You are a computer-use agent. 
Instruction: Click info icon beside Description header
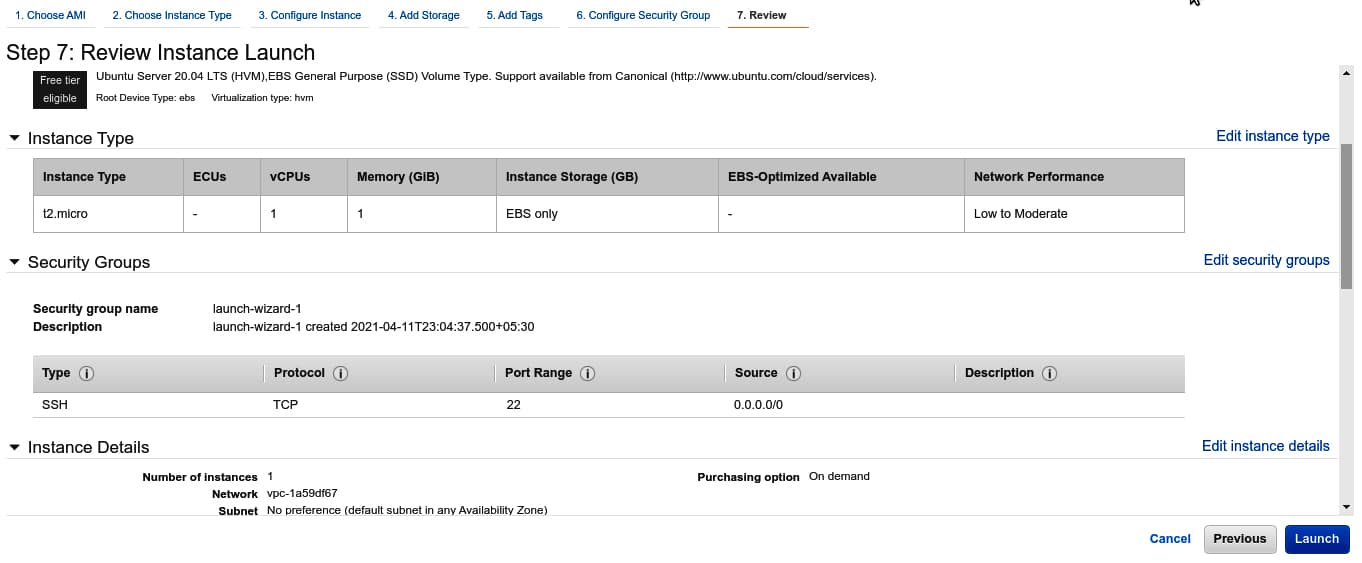click(x=1049, y=373)
